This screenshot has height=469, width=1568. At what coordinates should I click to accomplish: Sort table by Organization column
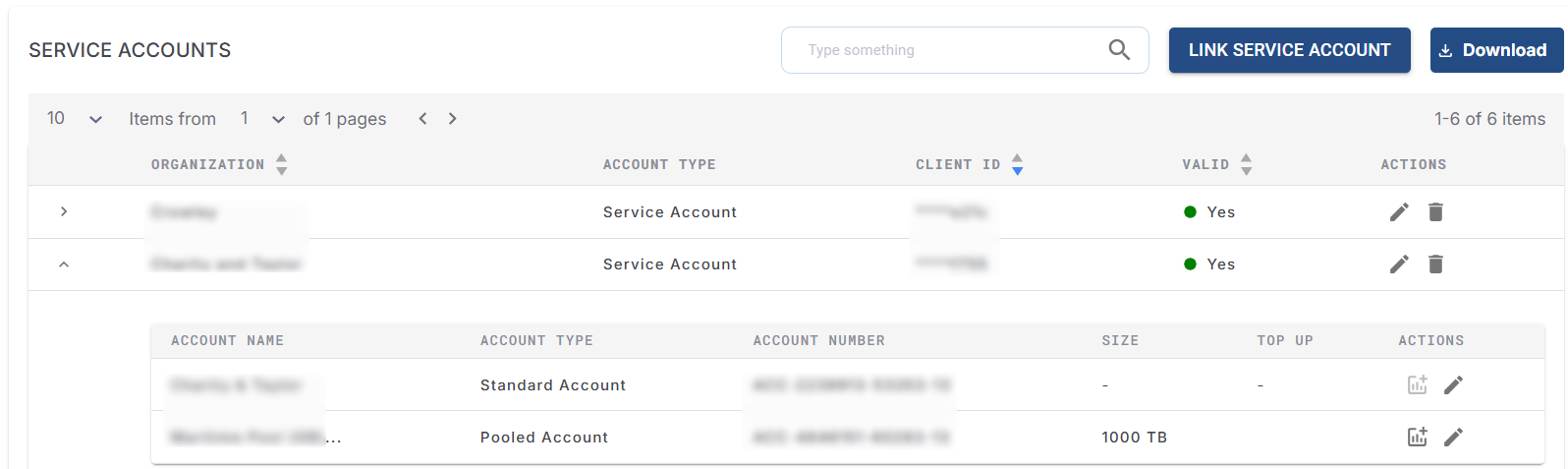coord(281,164)
